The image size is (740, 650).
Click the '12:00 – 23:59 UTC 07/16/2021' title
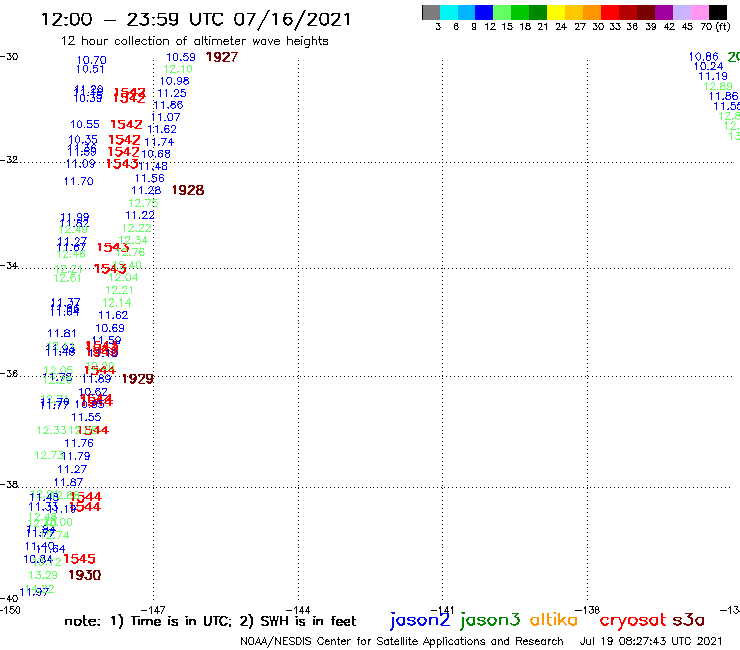click(196, 20)
